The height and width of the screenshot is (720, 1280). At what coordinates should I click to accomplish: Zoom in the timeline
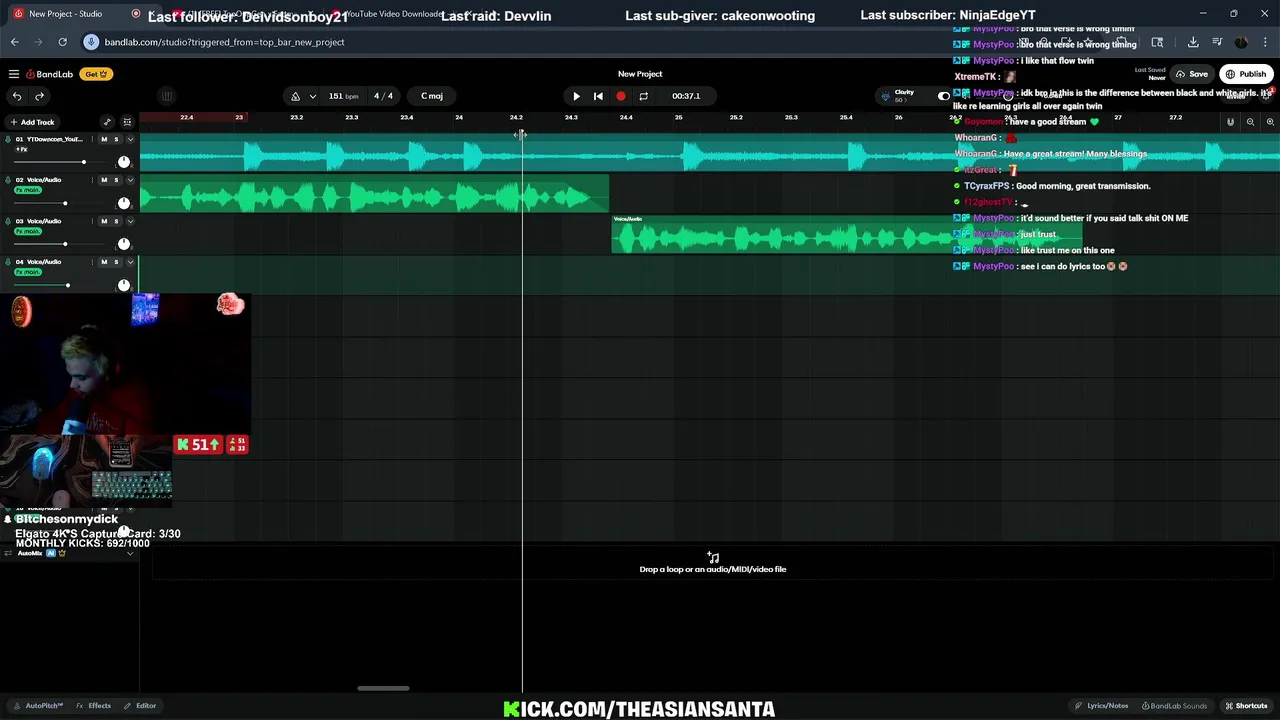coord(1270,122)
